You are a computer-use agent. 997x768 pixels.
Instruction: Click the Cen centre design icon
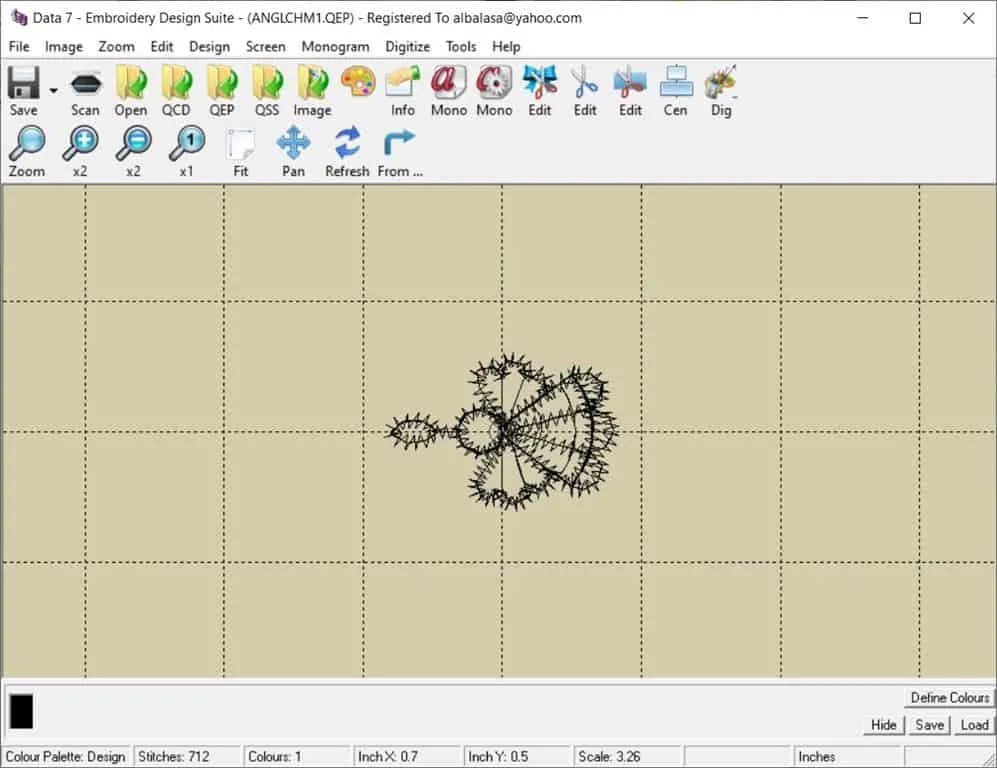coord(676,83)
